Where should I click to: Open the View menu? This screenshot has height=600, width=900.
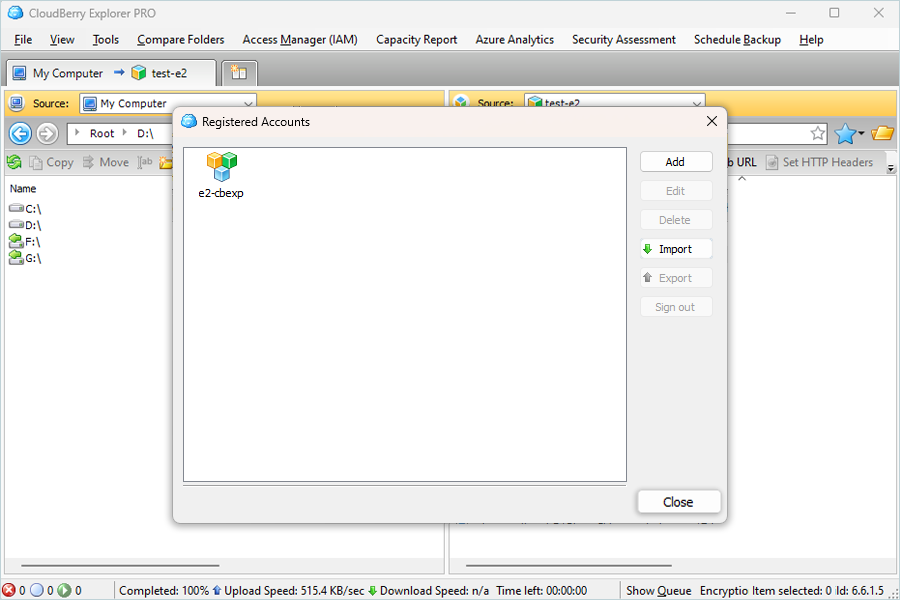(62, 40)
